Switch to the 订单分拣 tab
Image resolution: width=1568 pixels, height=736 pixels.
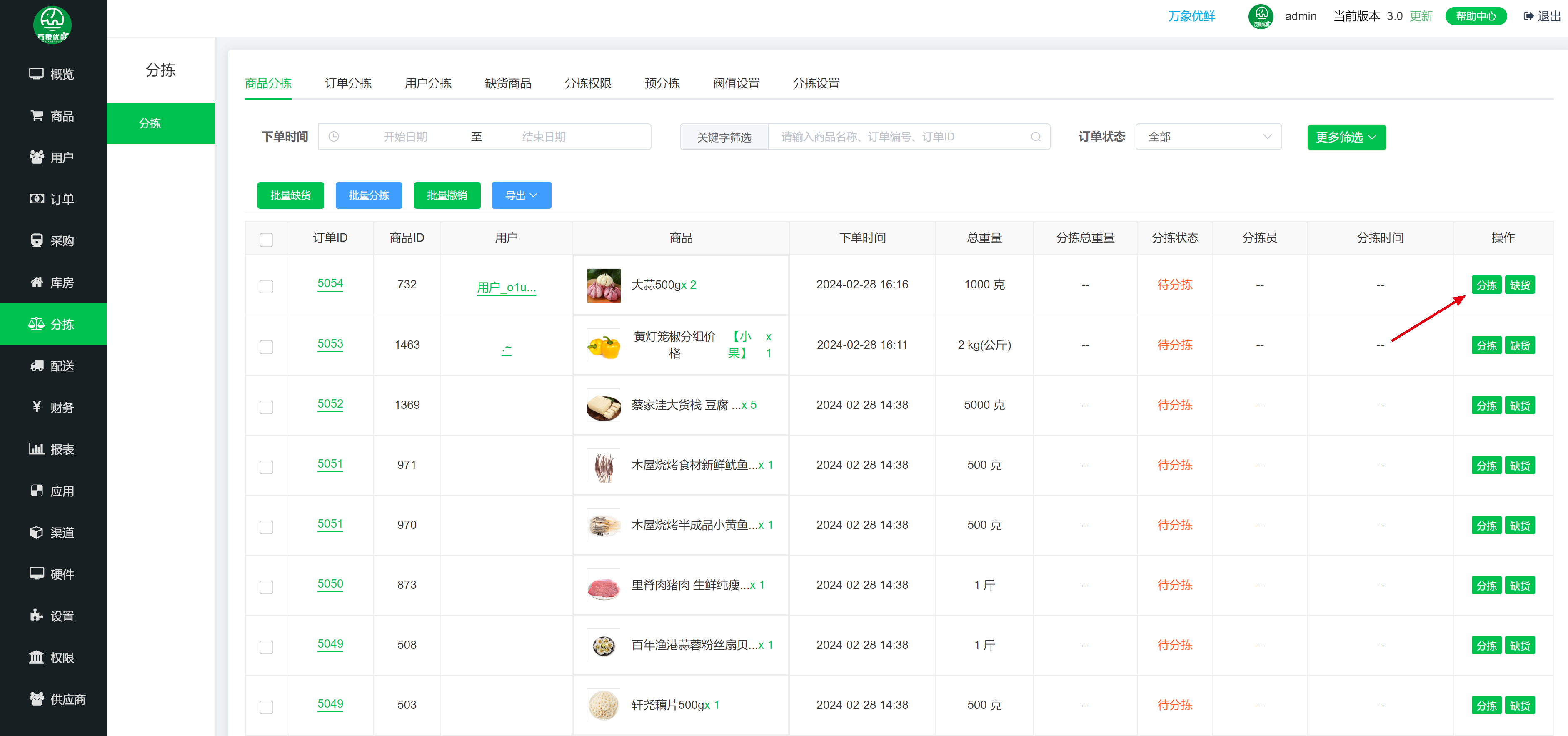(x=347, y=83)
